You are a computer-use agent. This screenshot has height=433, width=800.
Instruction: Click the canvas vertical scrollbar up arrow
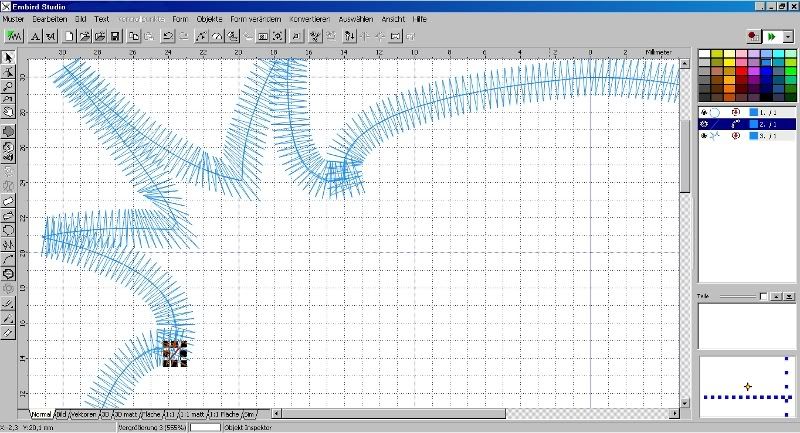tap(685, 64)
